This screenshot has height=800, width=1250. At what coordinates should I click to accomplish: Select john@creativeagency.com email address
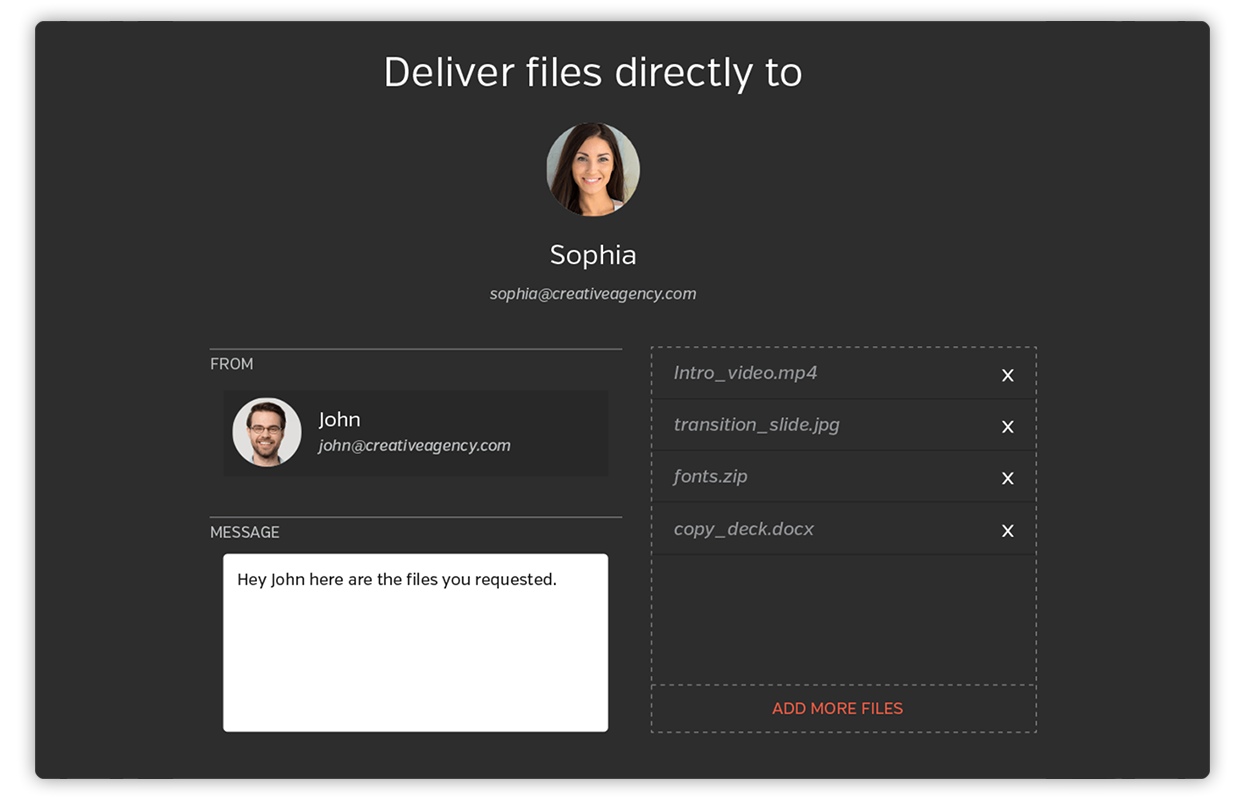[414, 445]
